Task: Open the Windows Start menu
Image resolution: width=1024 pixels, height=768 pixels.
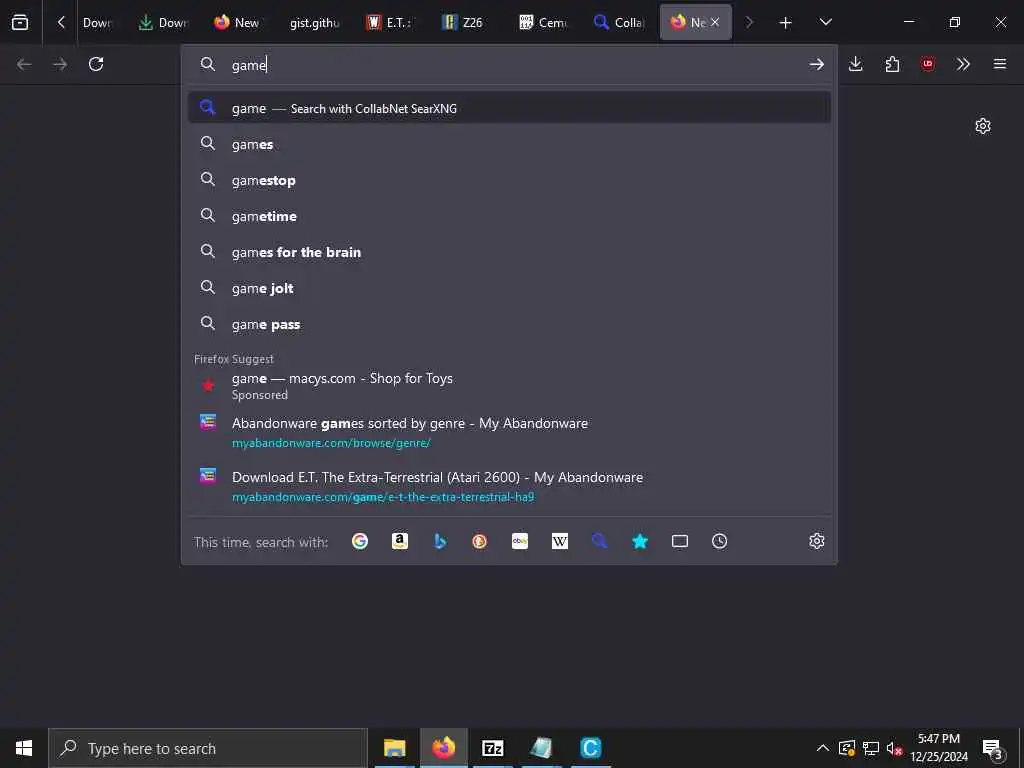Action: [x=24, y=748]
